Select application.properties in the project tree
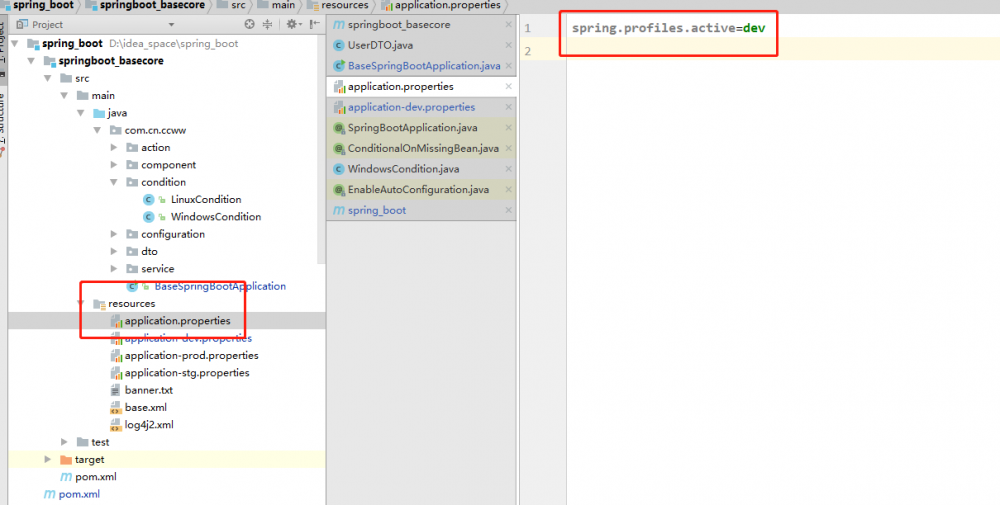The height and width of the screenshot is (505, 1000). (x=177, y=321)
